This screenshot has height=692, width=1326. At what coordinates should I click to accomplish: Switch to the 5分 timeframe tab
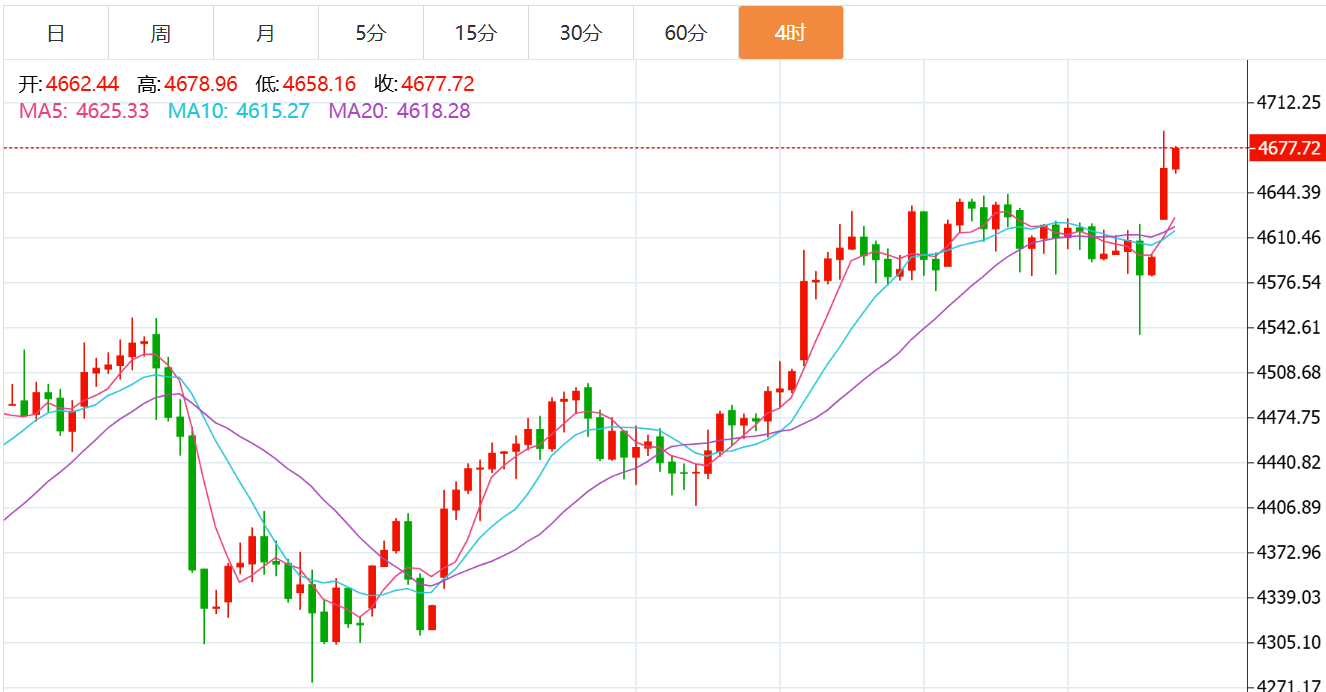point(370,33)
